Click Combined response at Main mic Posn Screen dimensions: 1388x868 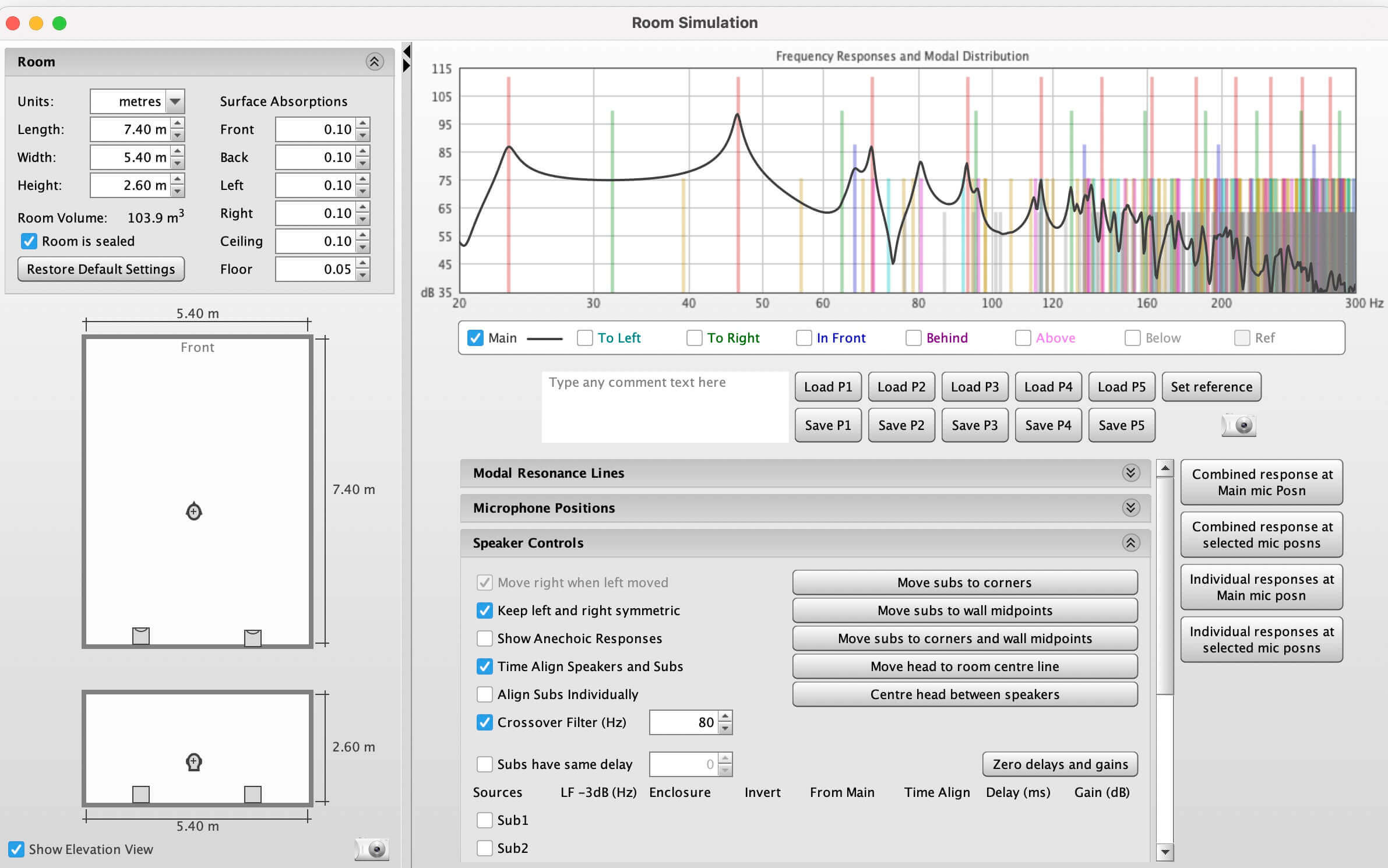(1262, 482)
